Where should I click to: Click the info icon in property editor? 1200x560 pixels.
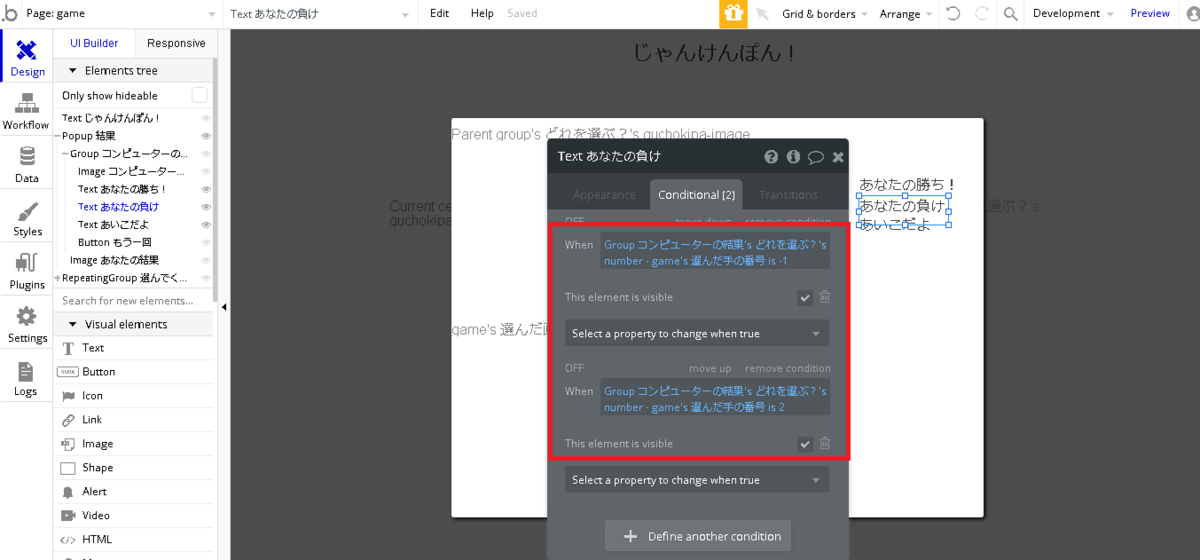click(x=793, y=156)
